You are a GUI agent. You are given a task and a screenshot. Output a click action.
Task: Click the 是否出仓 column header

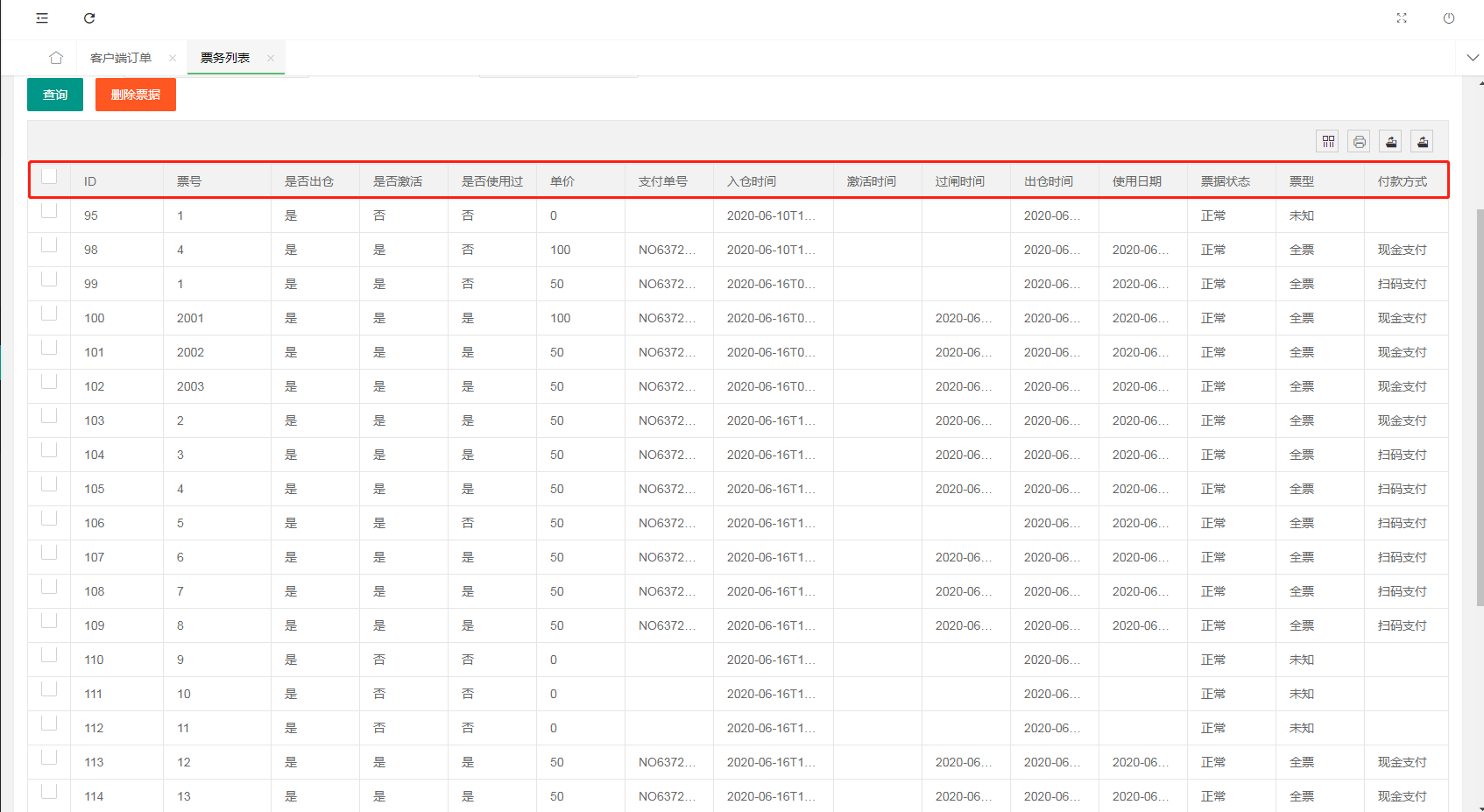click(x=309, y=181)
